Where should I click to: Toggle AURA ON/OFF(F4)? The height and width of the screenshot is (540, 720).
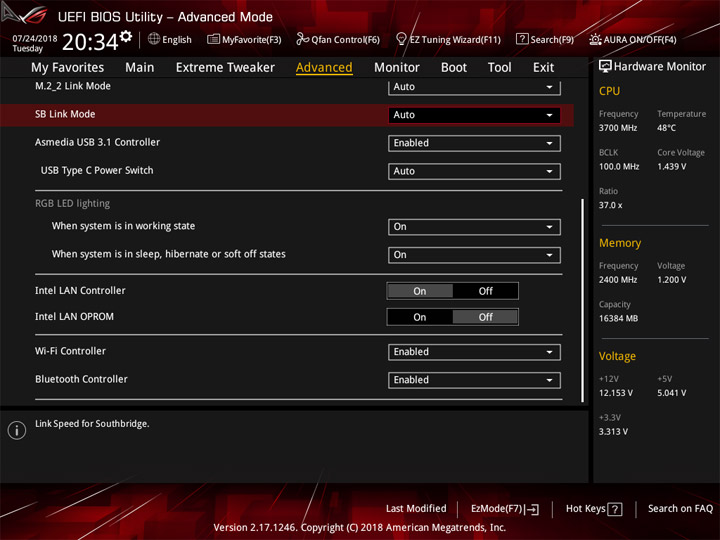point(633,39)
